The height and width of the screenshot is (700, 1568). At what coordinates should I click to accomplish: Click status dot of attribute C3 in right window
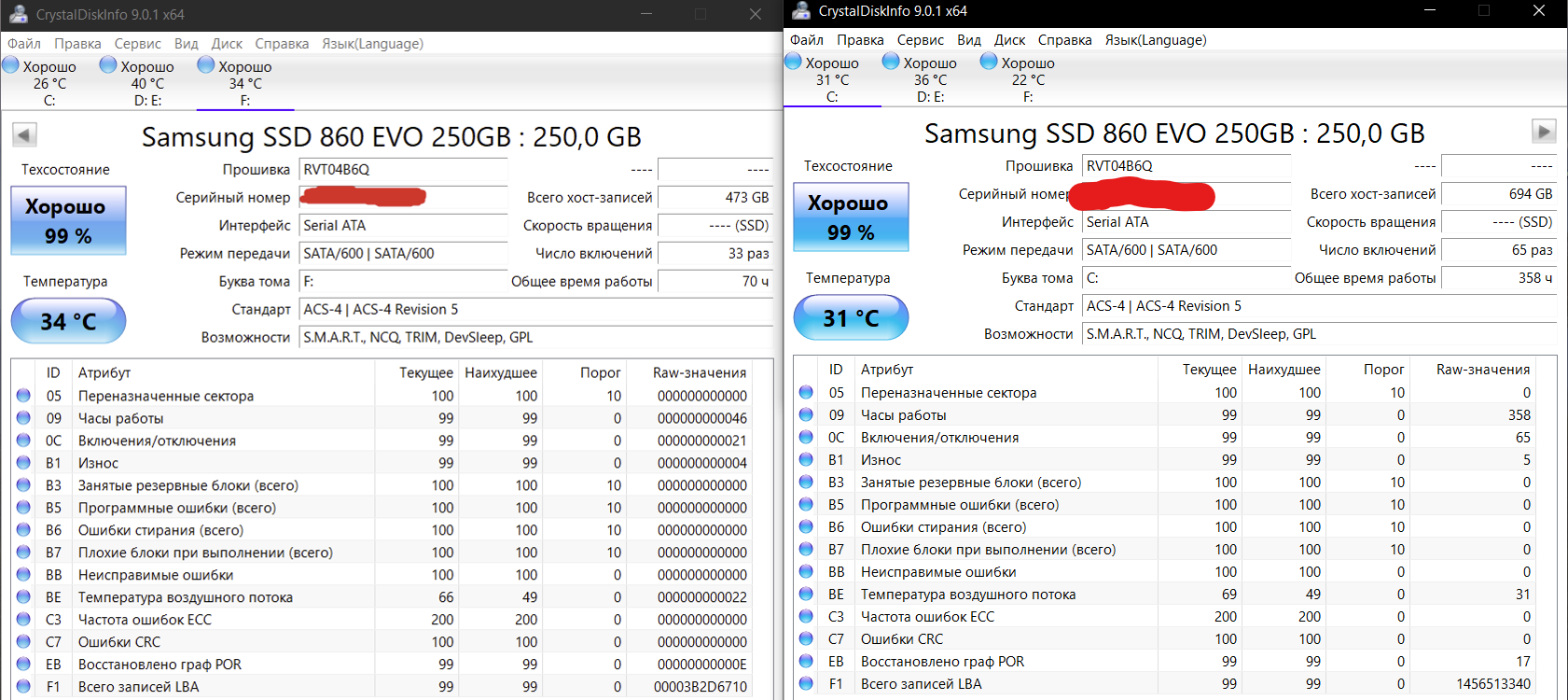806,616
